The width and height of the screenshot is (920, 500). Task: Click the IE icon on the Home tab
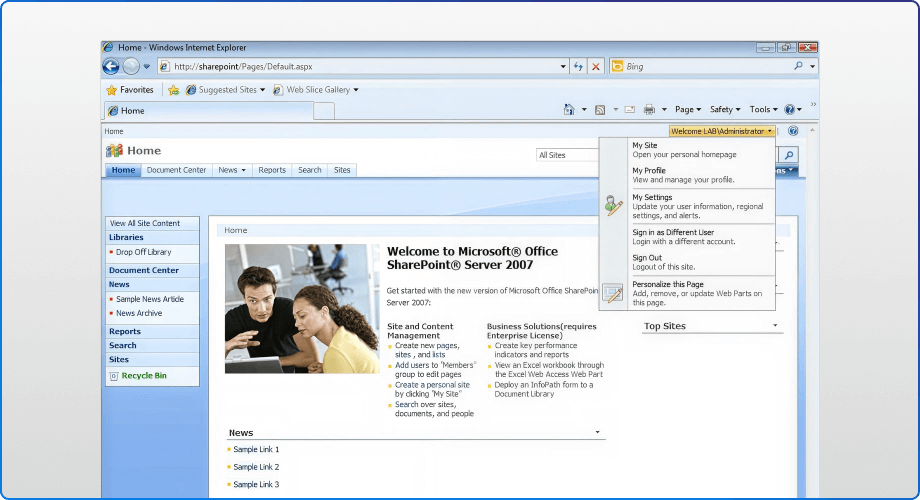tap(113, 110)
